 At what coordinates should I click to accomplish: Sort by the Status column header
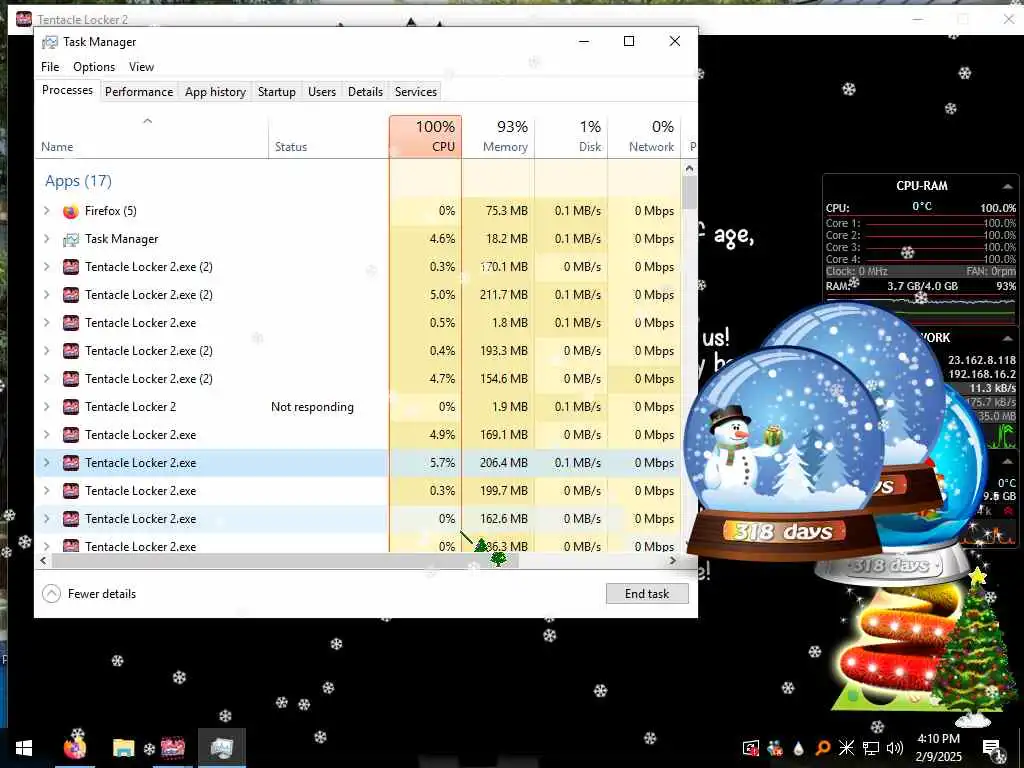[x=328, y=137]
